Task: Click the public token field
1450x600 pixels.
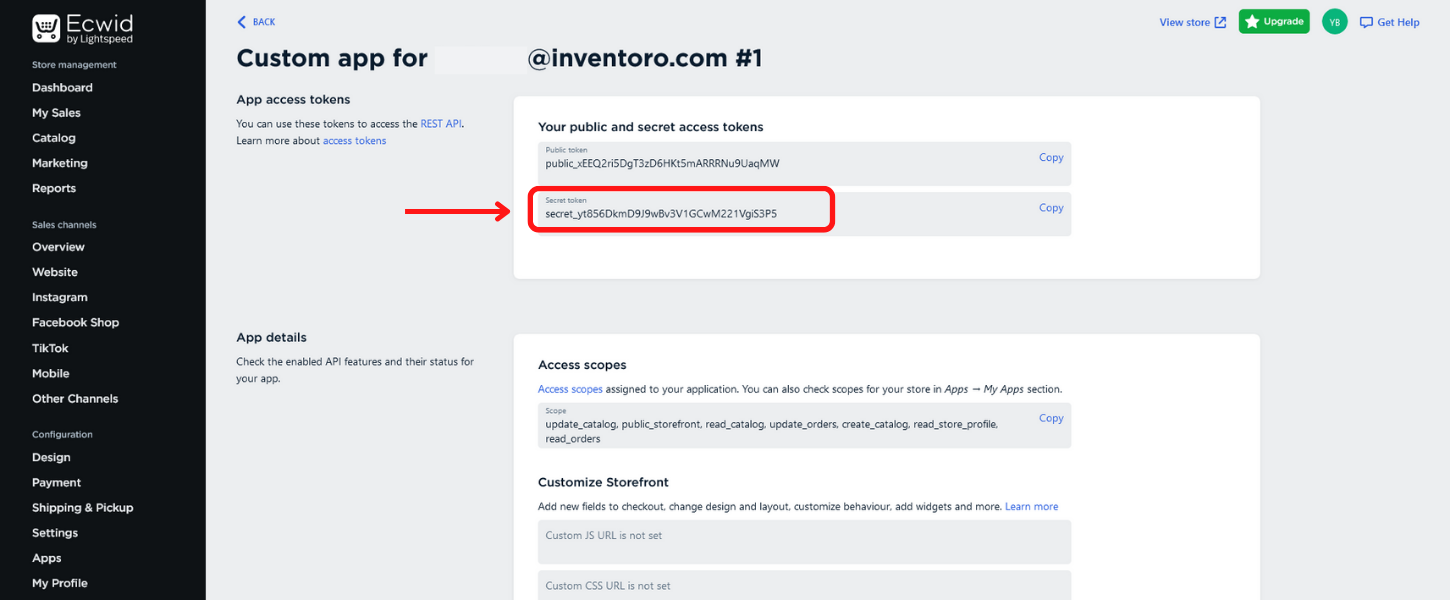Action: click(x=804, y=163)
